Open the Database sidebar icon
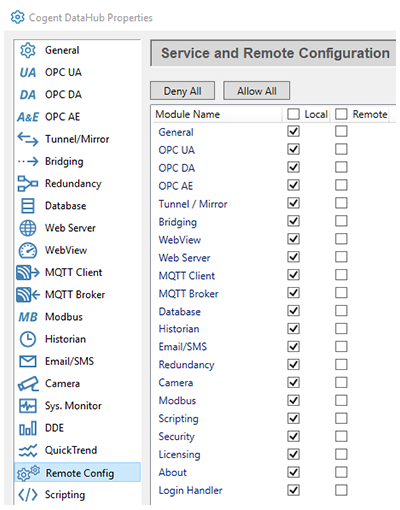Image resolution: width=400 pixels, height=510 pixels. tap(28, 206)
